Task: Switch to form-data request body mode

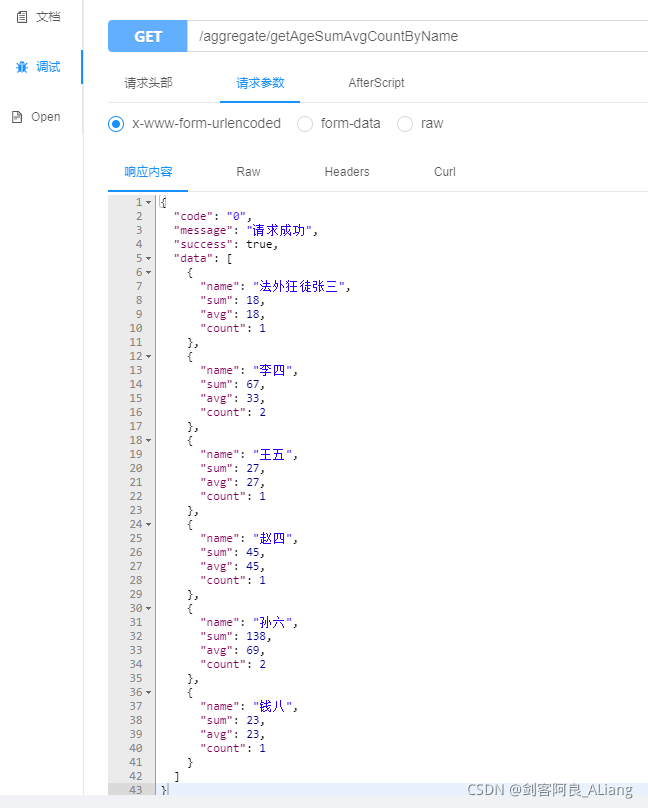Action: pos(304,124)
